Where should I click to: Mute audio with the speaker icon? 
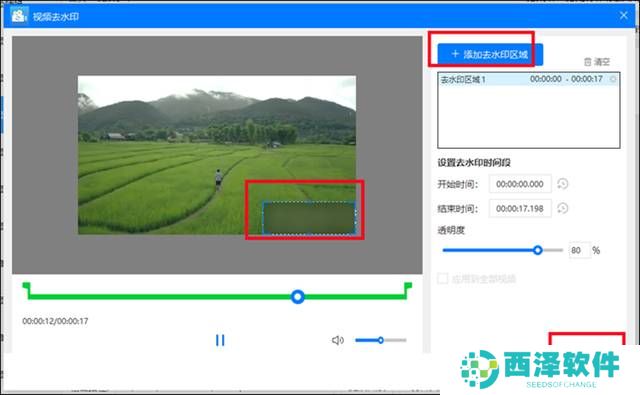337,340
